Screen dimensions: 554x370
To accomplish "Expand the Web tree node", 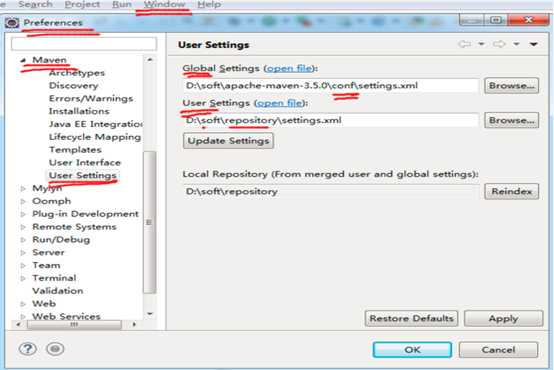I will [x=23, y=304].
